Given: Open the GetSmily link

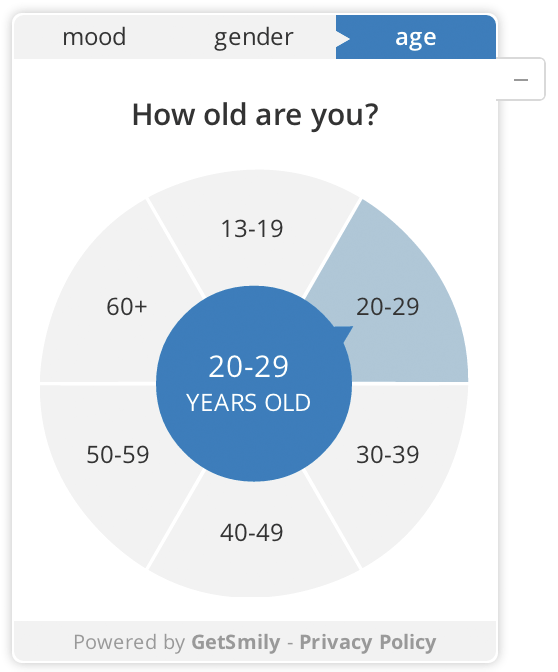Looking at the screenshot, I should click(236, 642).
